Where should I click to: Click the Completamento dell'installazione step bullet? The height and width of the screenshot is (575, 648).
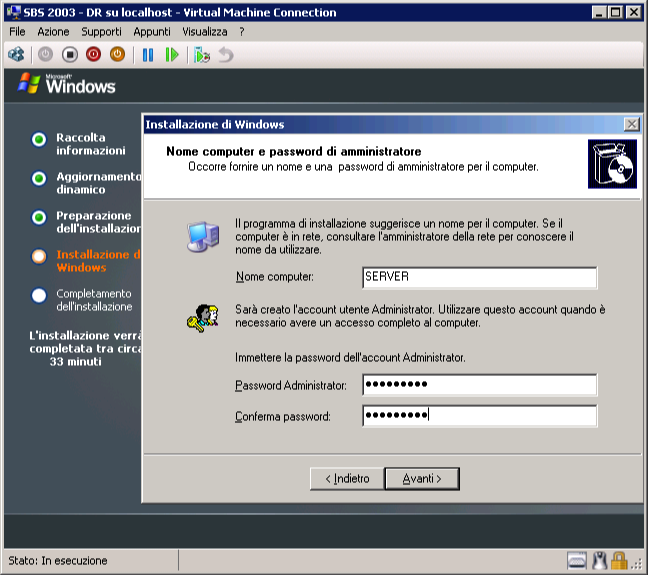tap(39, 295)
